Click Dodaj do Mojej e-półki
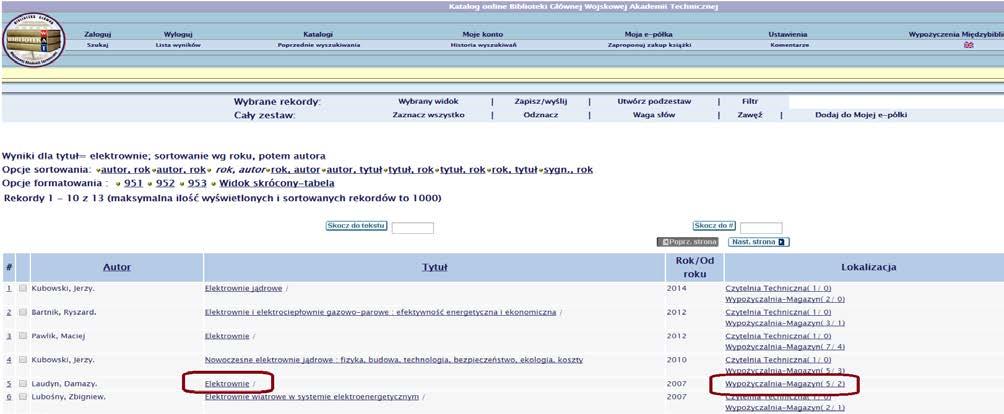The height and width of the screenshot is (414, 1004). 861,115
